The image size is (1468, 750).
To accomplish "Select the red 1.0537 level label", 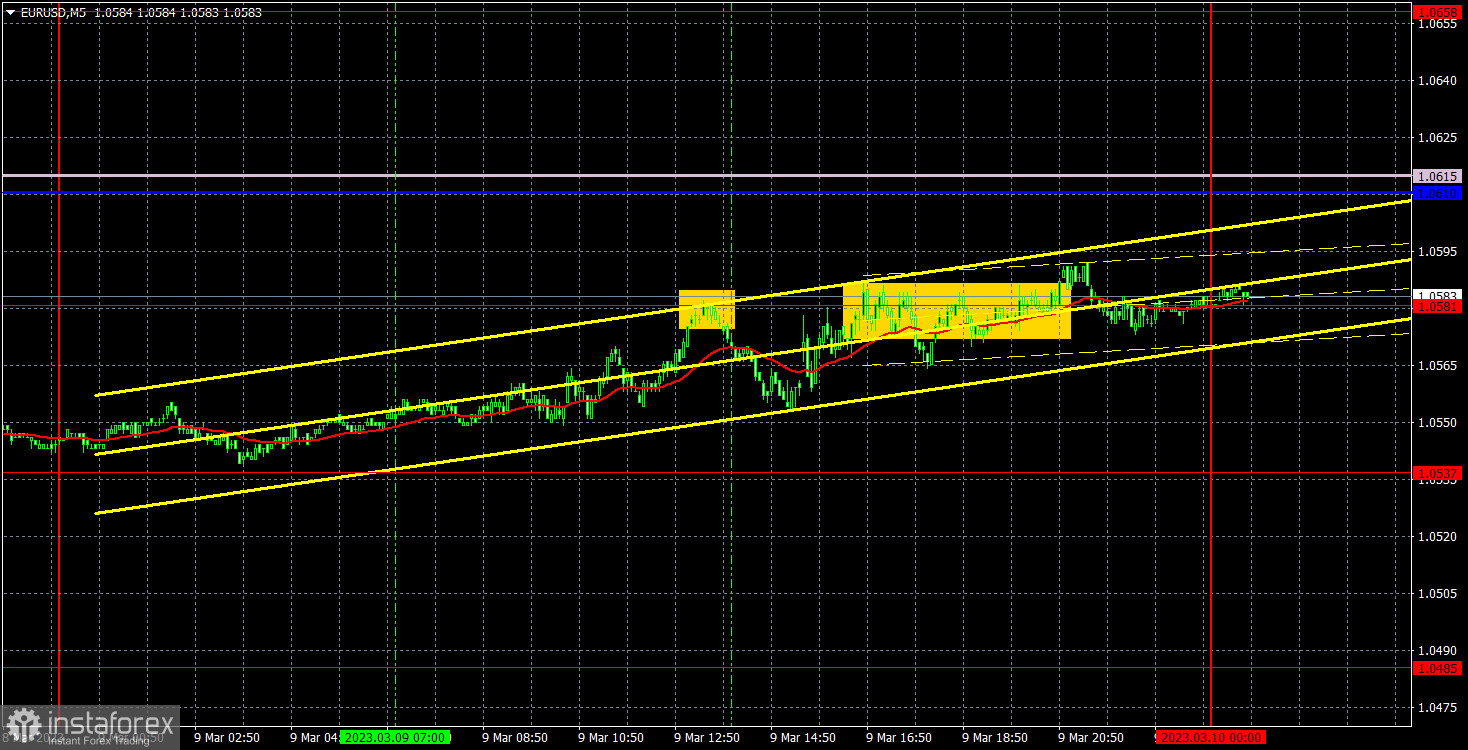I will pyautogui.click(x=1439, y=472).
